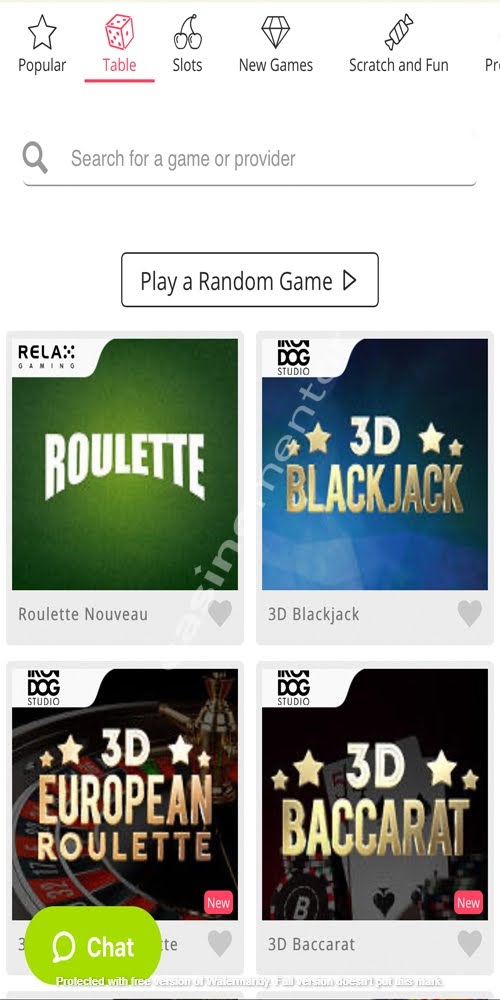Click Iron Dog Studio logo on 3D Blackjack
This screenshot has width=500, height=1000.
point(293,357)
